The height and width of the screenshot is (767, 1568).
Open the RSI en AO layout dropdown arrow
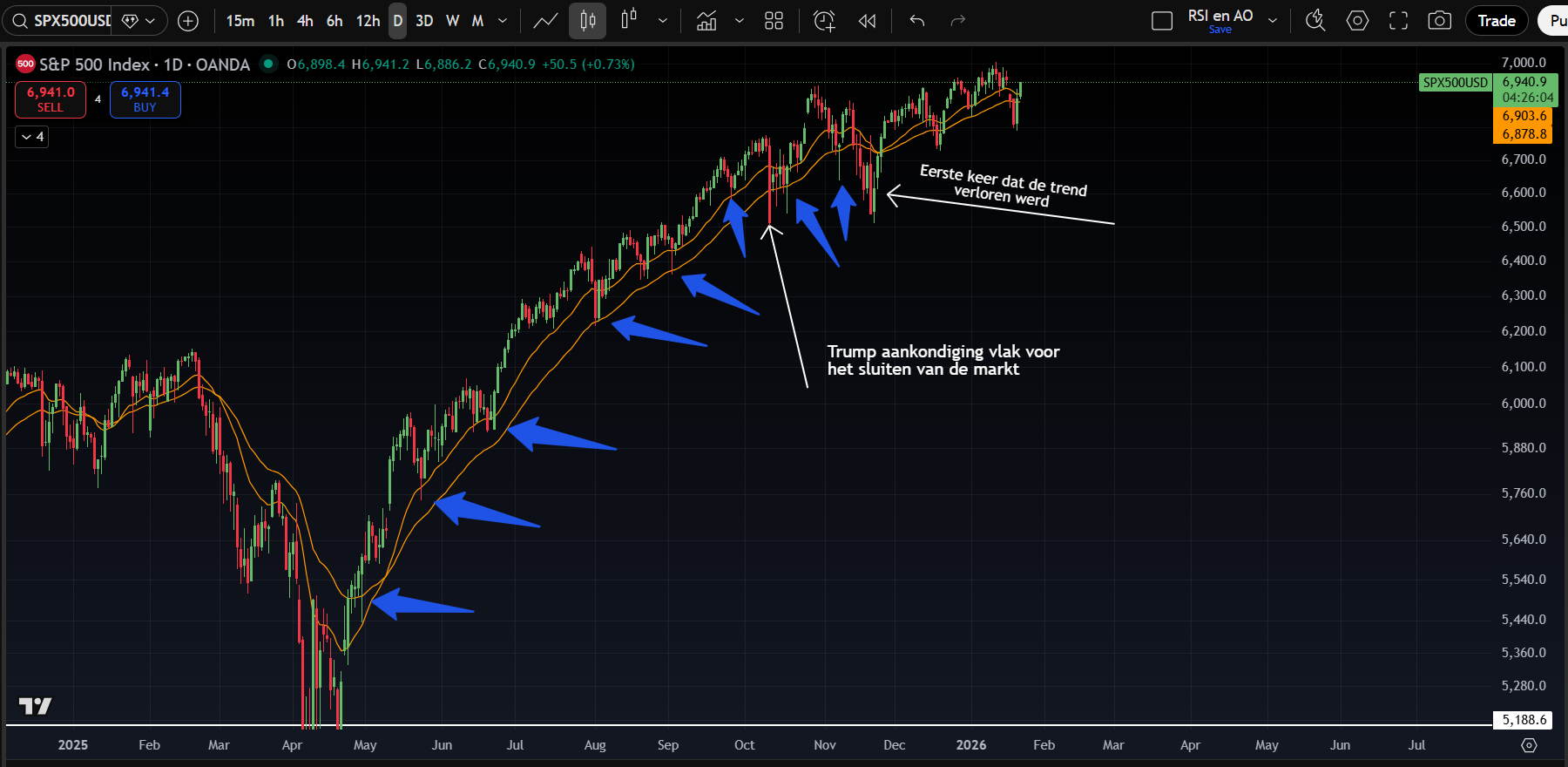click(1273, 21)
